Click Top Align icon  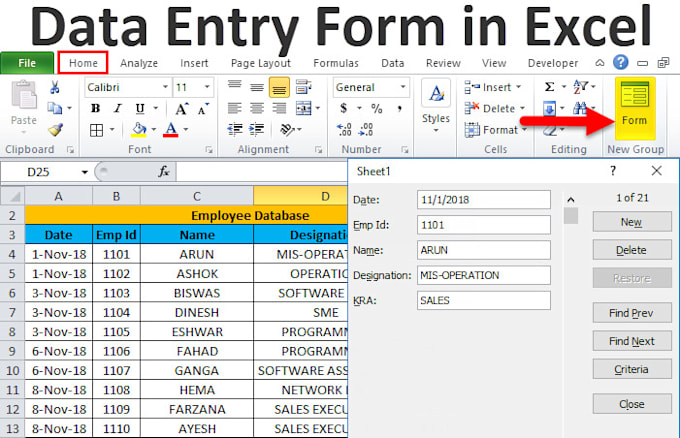point(235,86)
